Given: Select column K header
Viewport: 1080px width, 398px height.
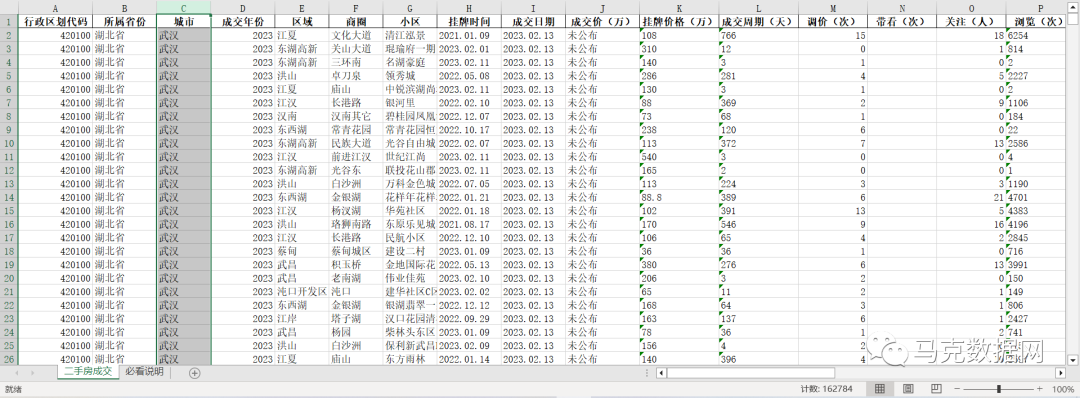Looking at the screenshot, I should 679,8.
